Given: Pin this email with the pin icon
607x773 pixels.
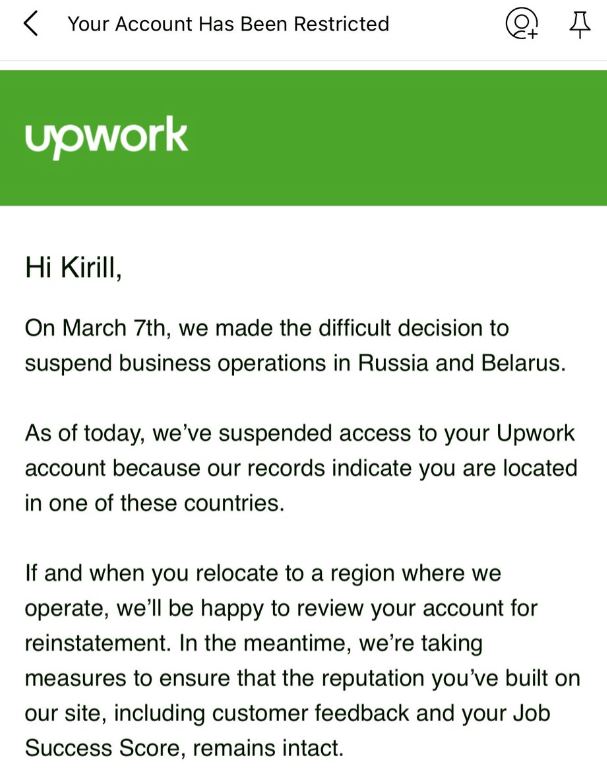Looking at the screenshot, I should (x=580, y=24).
